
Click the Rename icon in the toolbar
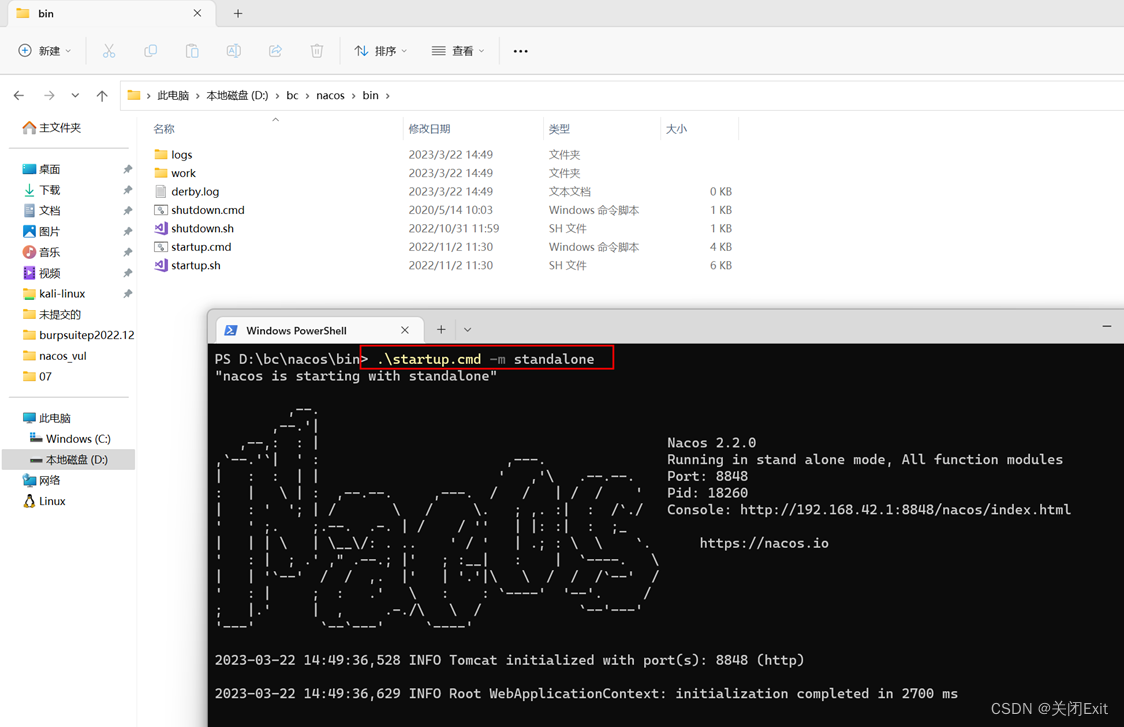234,51
